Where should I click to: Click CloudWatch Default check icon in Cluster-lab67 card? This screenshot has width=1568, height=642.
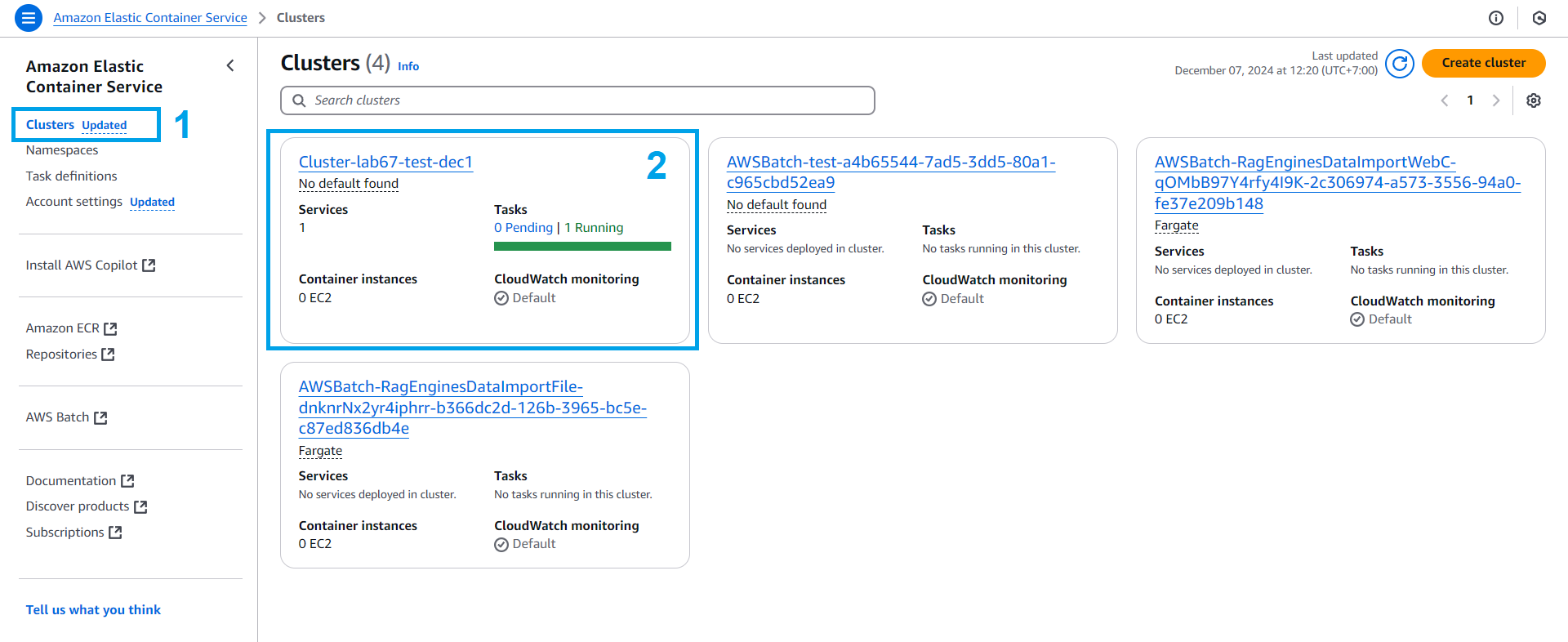tap(501, 298)
